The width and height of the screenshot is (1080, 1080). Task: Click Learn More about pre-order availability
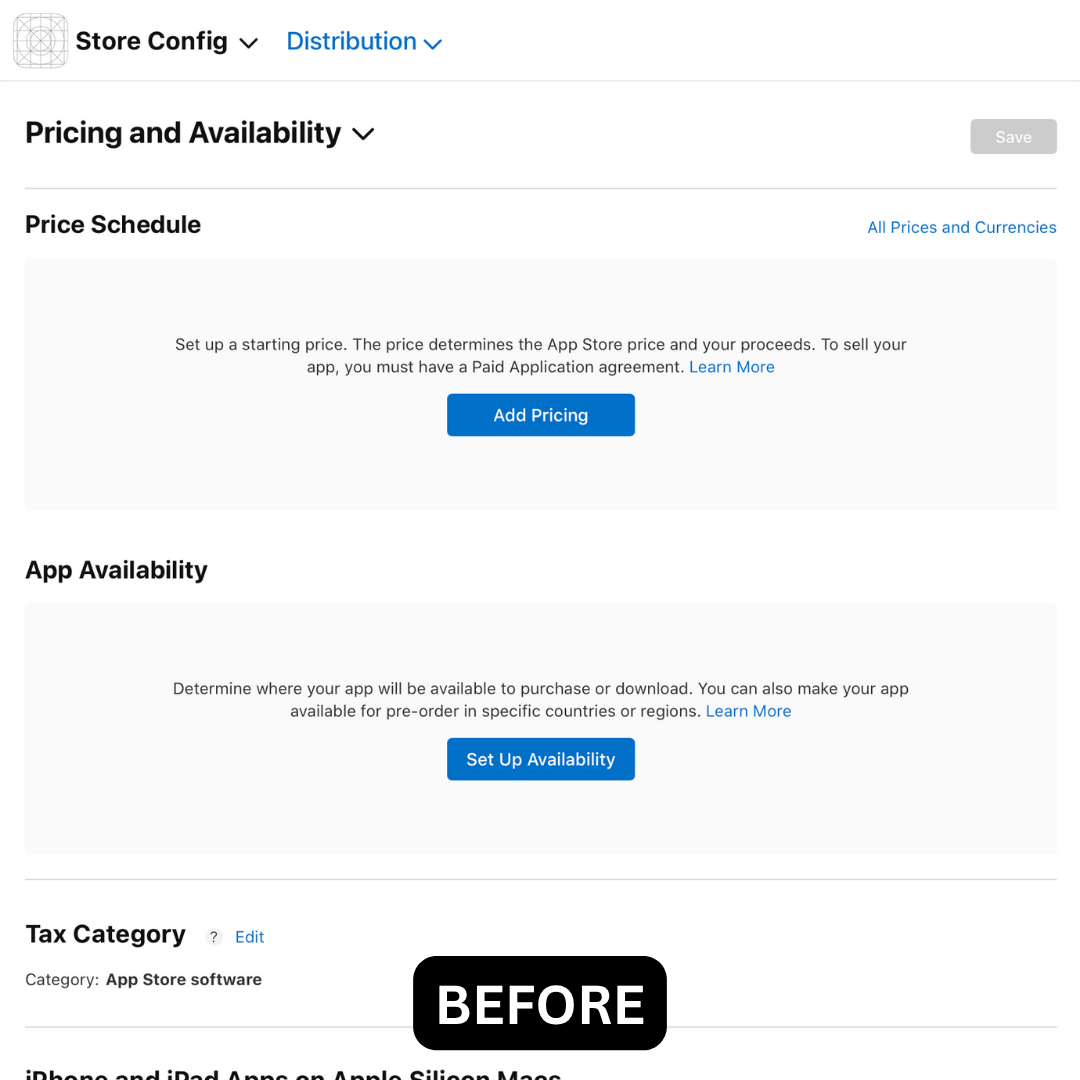coord(748,711)
